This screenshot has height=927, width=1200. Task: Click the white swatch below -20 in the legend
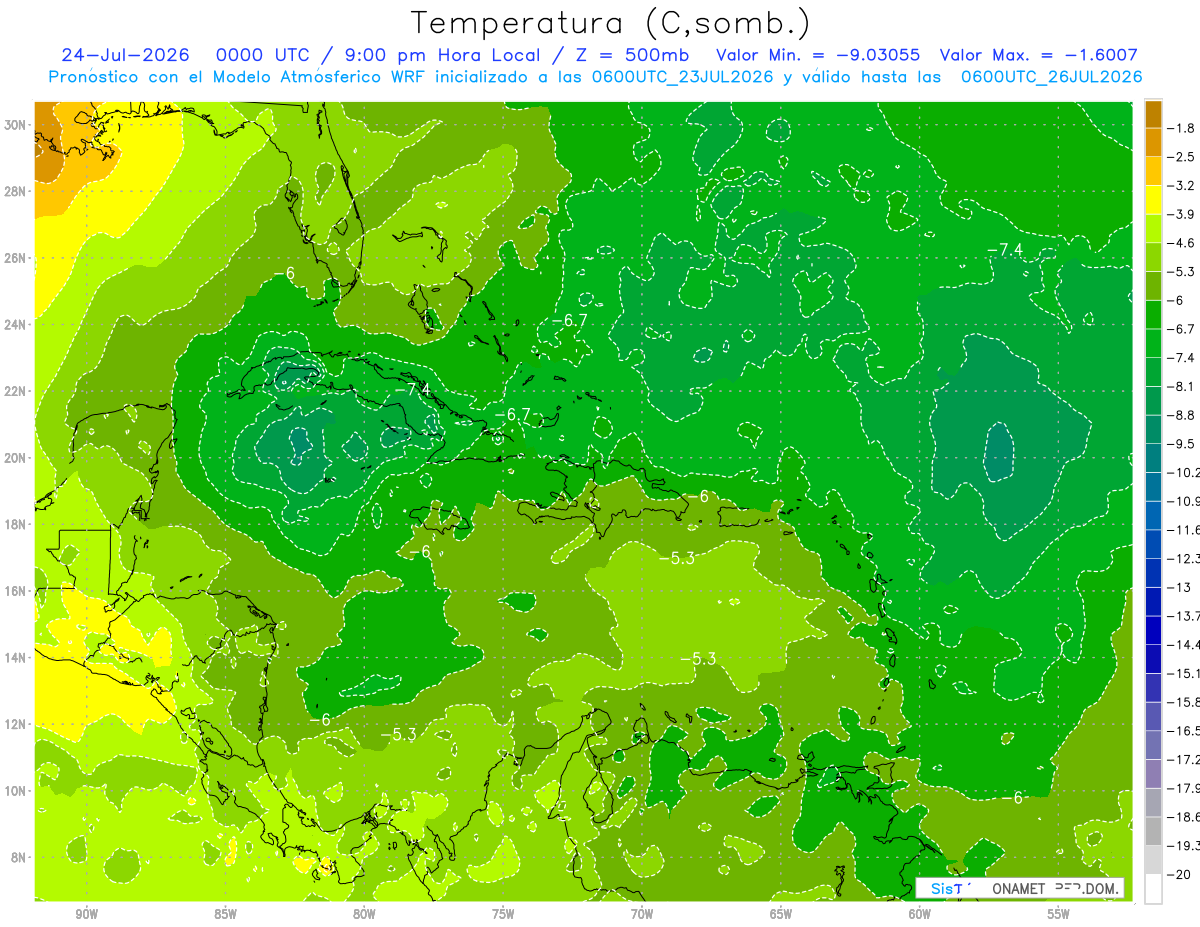[1153, 889]
